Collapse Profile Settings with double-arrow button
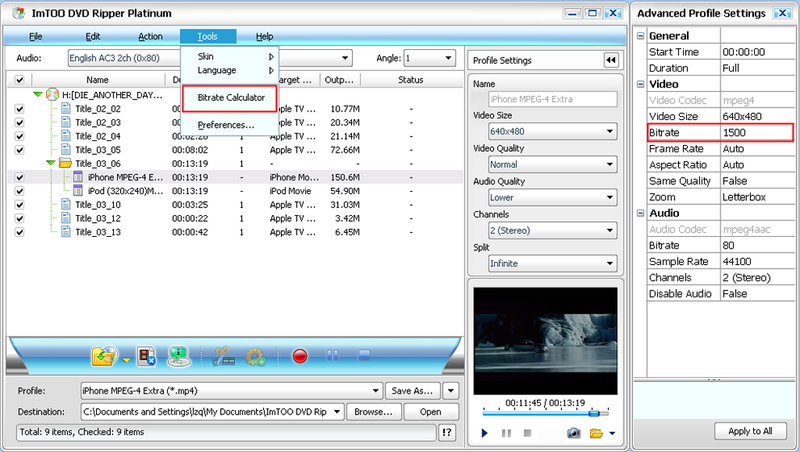Viewport: 800px width, 452px height. click(611, 60)
